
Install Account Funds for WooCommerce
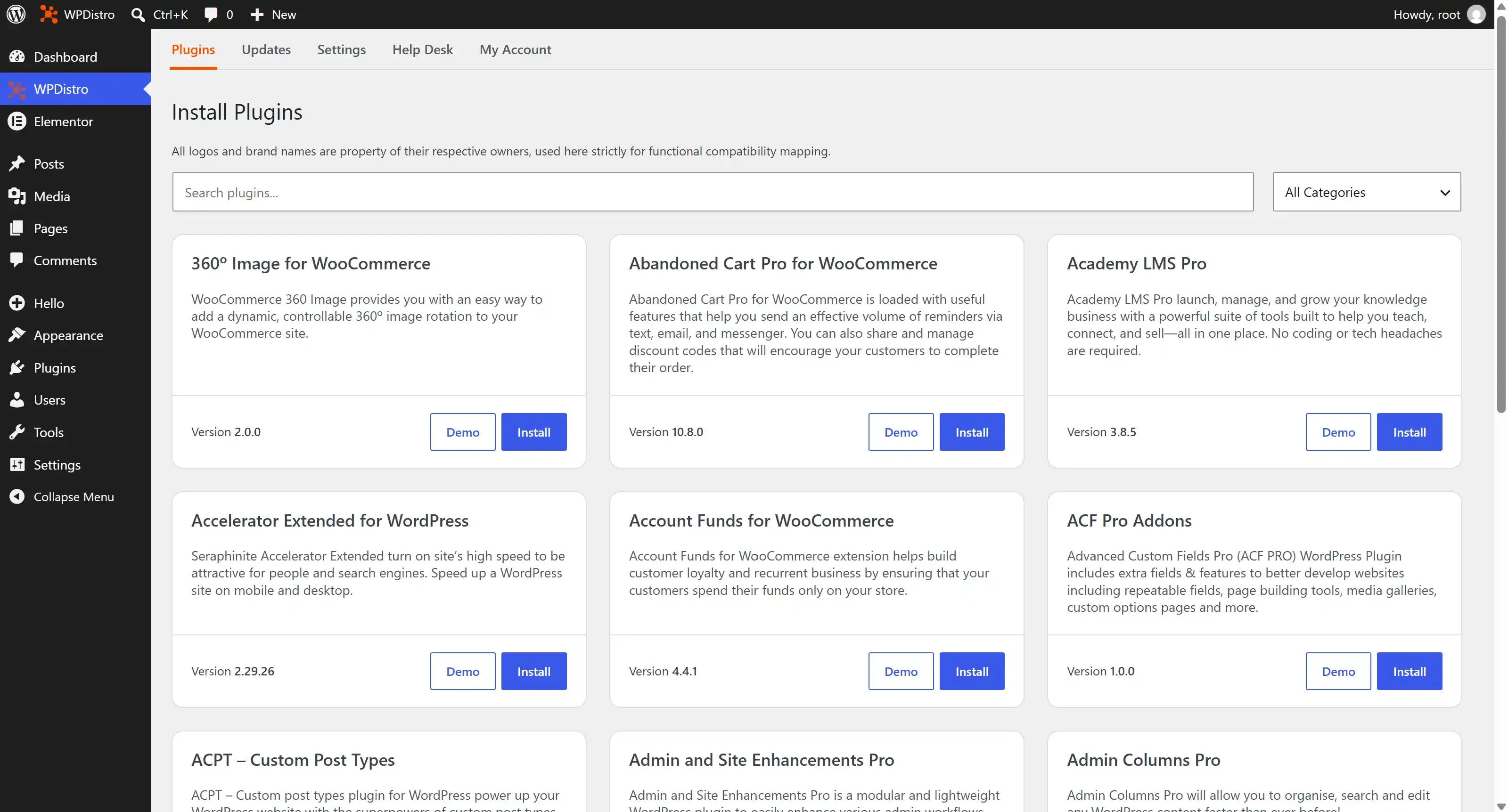(x=972, y=672)
